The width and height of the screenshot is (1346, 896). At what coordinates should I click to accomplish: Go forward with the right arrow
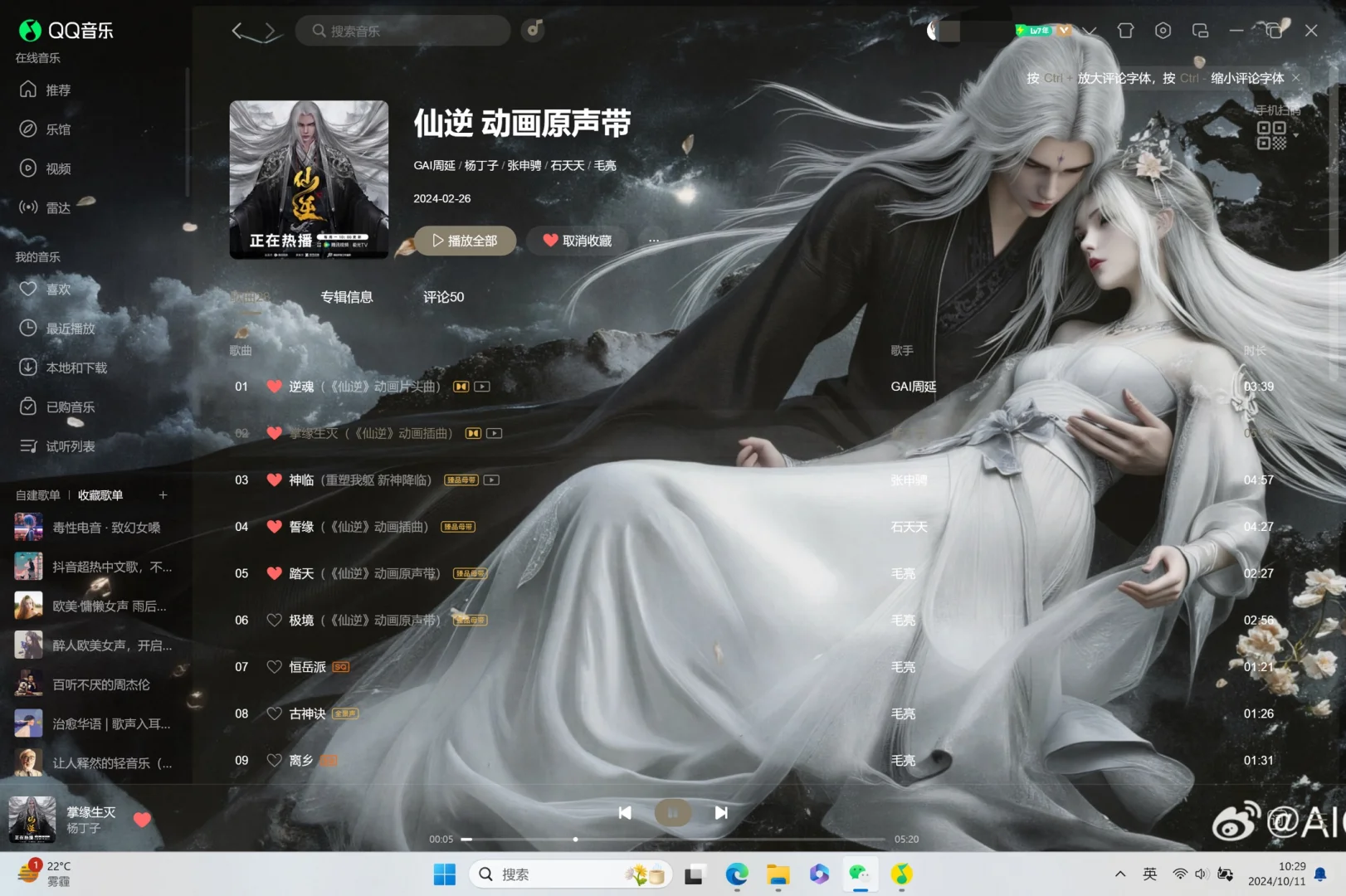(x=271, y=32)
